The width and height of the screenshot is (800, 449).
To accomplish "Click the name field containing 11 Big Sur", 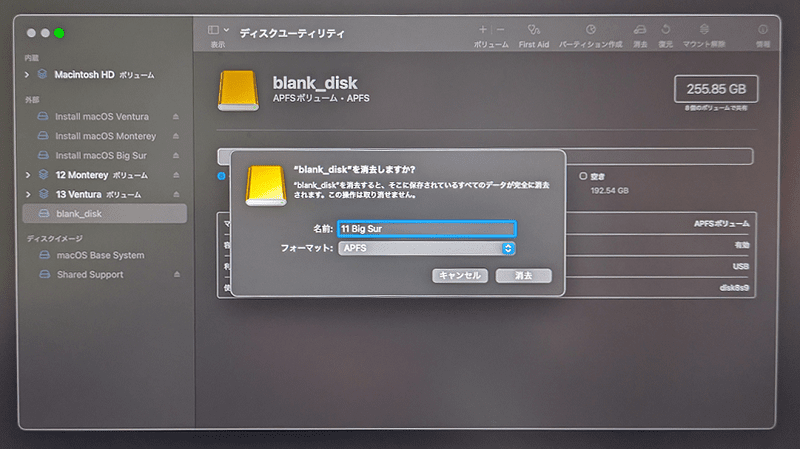I will point(427,229).
